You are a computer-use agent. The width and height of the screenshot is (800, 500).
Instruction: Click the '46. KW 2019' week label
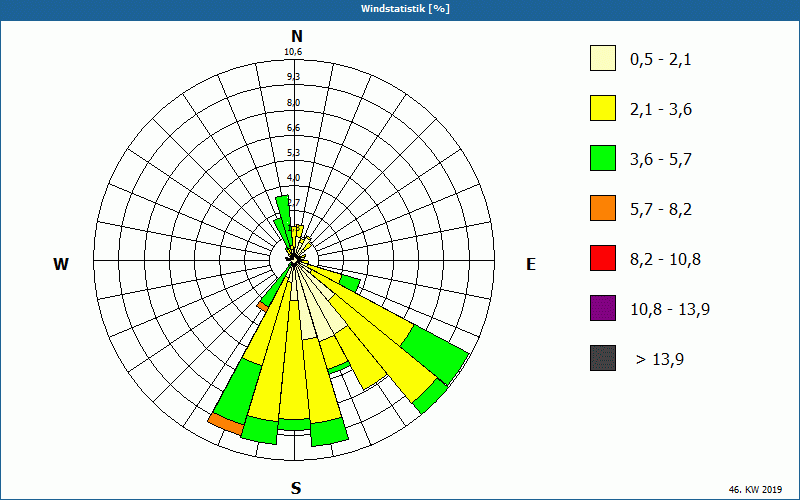(x=755, y=489)
